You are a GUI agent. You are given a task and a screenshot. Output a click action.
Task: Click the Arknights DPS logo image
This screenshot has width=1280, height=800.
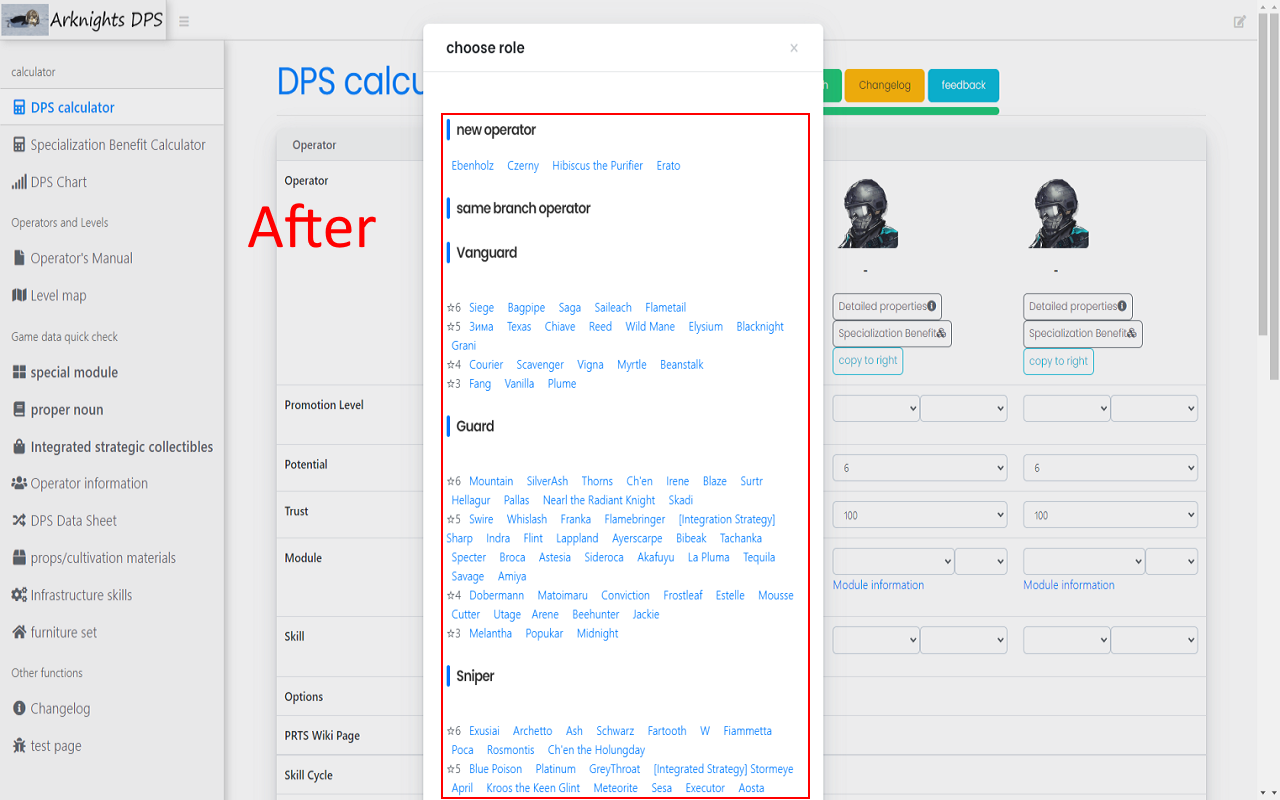pos(25,20)
